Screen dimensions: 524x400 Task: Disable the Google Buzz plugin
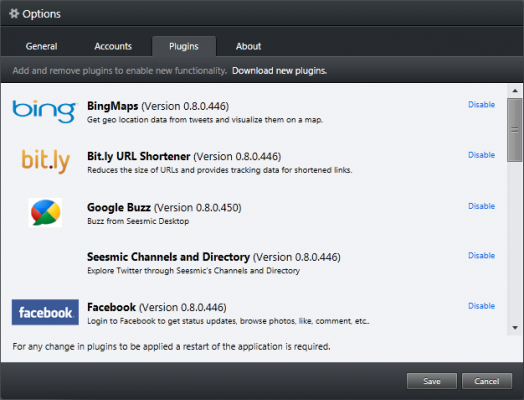481,206
